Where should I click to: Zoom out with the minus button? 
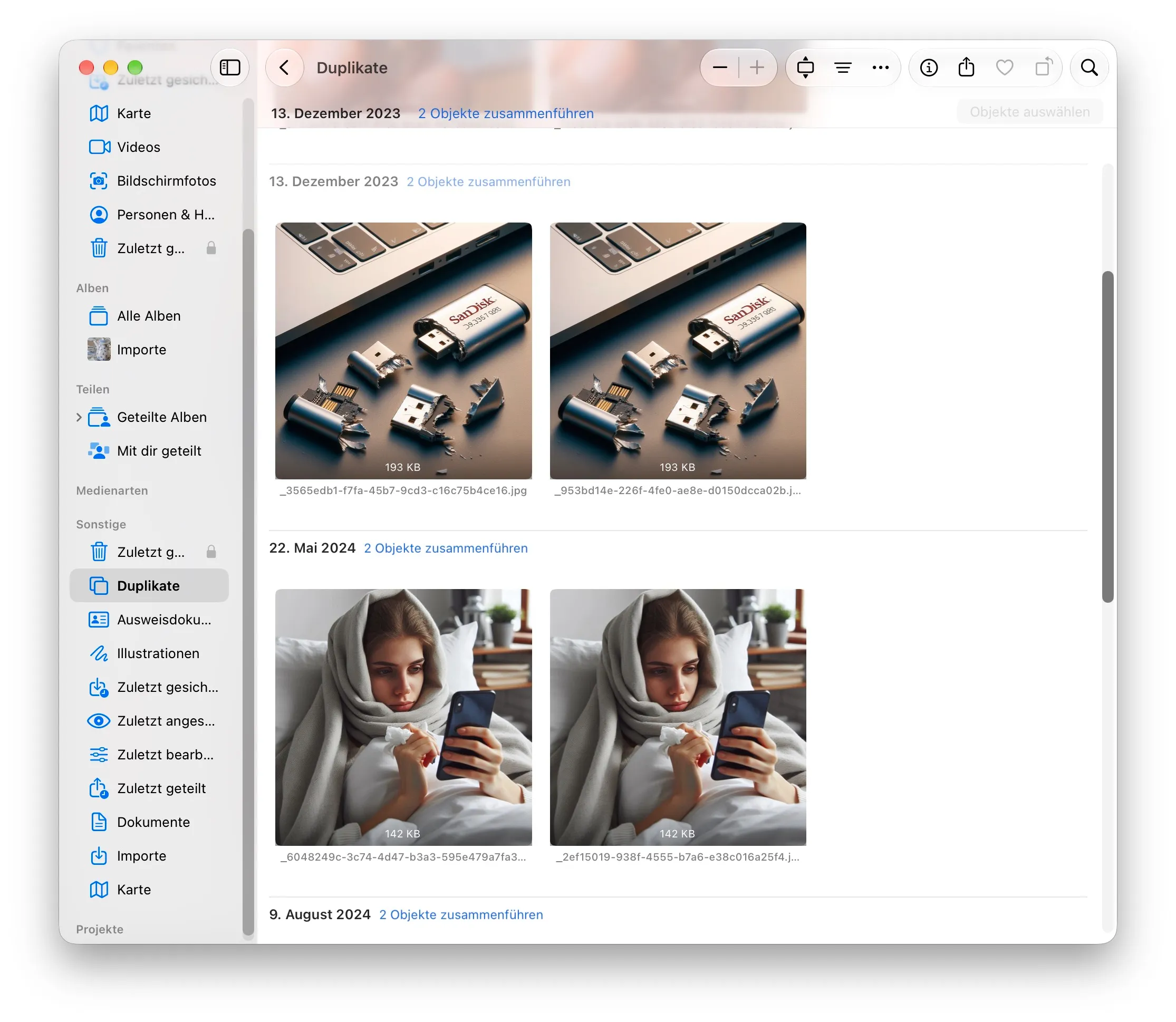(x=720, y=68)
